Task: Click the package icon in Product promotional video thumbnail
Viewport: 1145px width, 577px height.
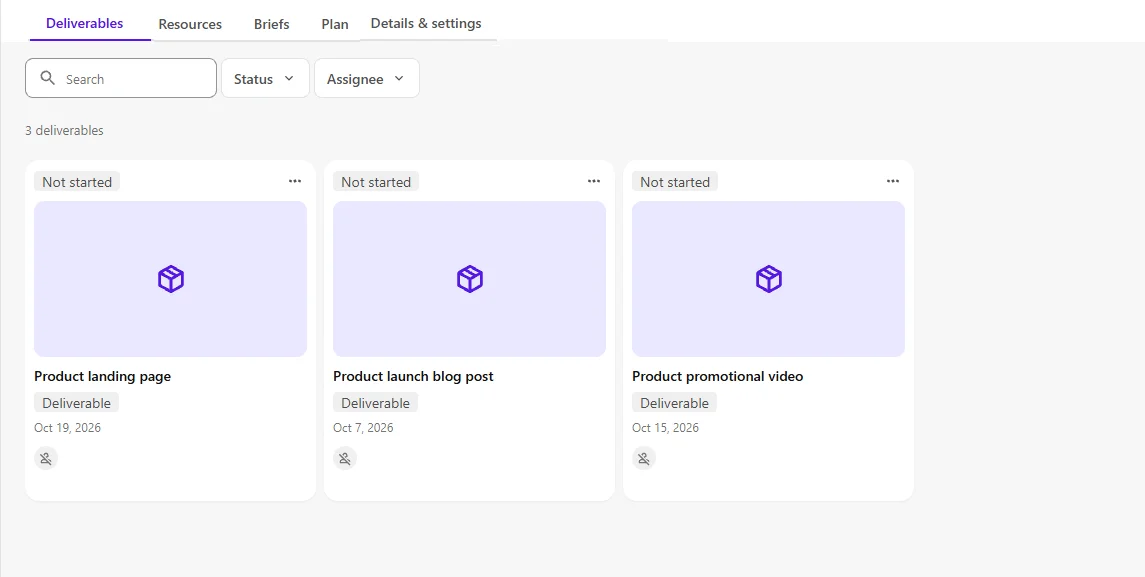Action: pyautogui.click(x=768, y=279)
